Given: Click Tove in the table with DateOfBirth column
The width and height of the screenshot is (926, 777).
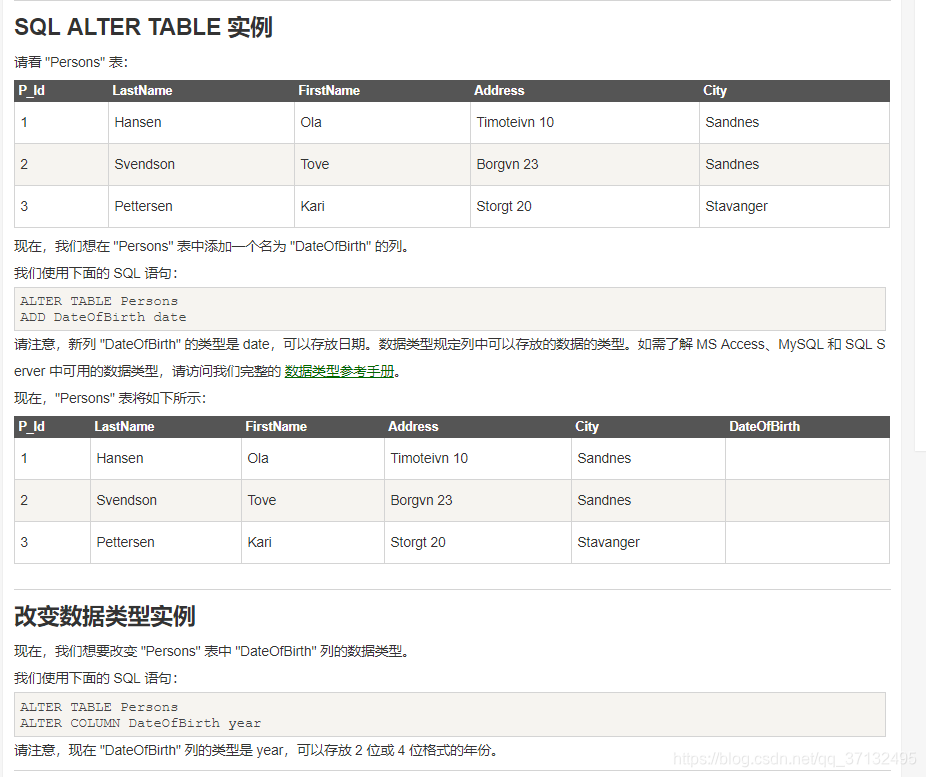Looking at the screenshot, I should tap(262, 500).
